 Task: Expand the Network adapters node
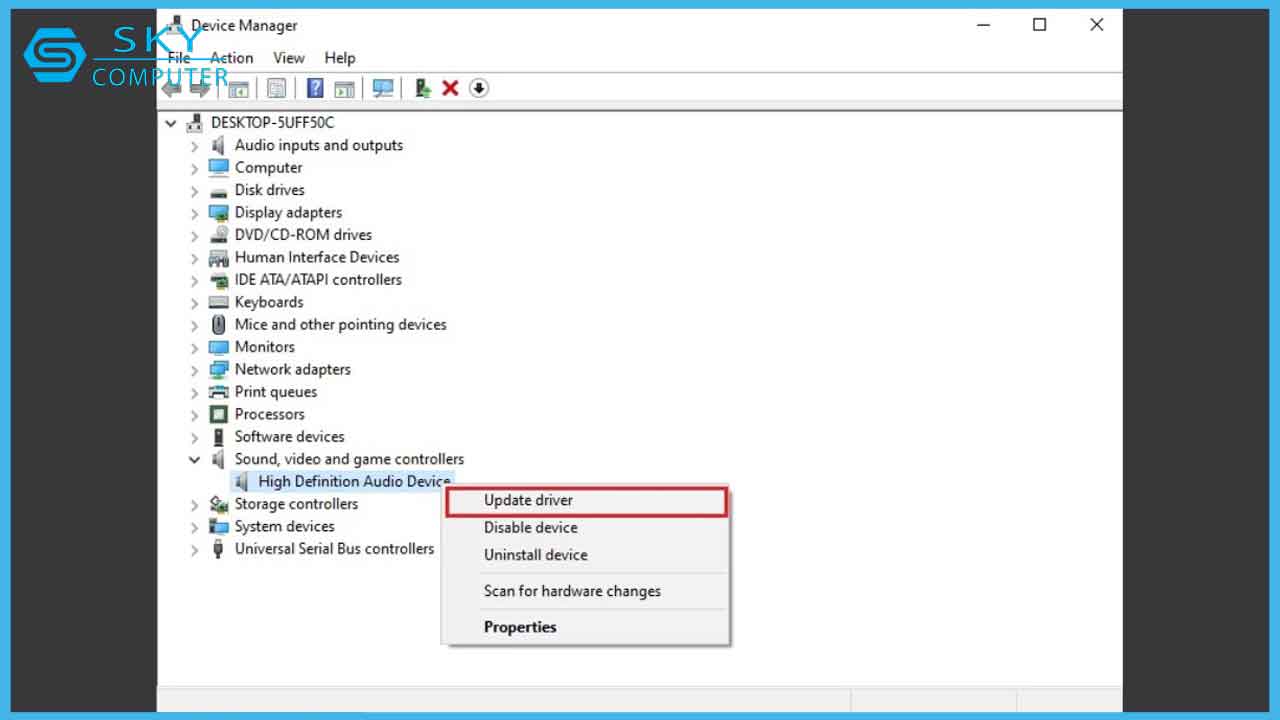(194, 370)
